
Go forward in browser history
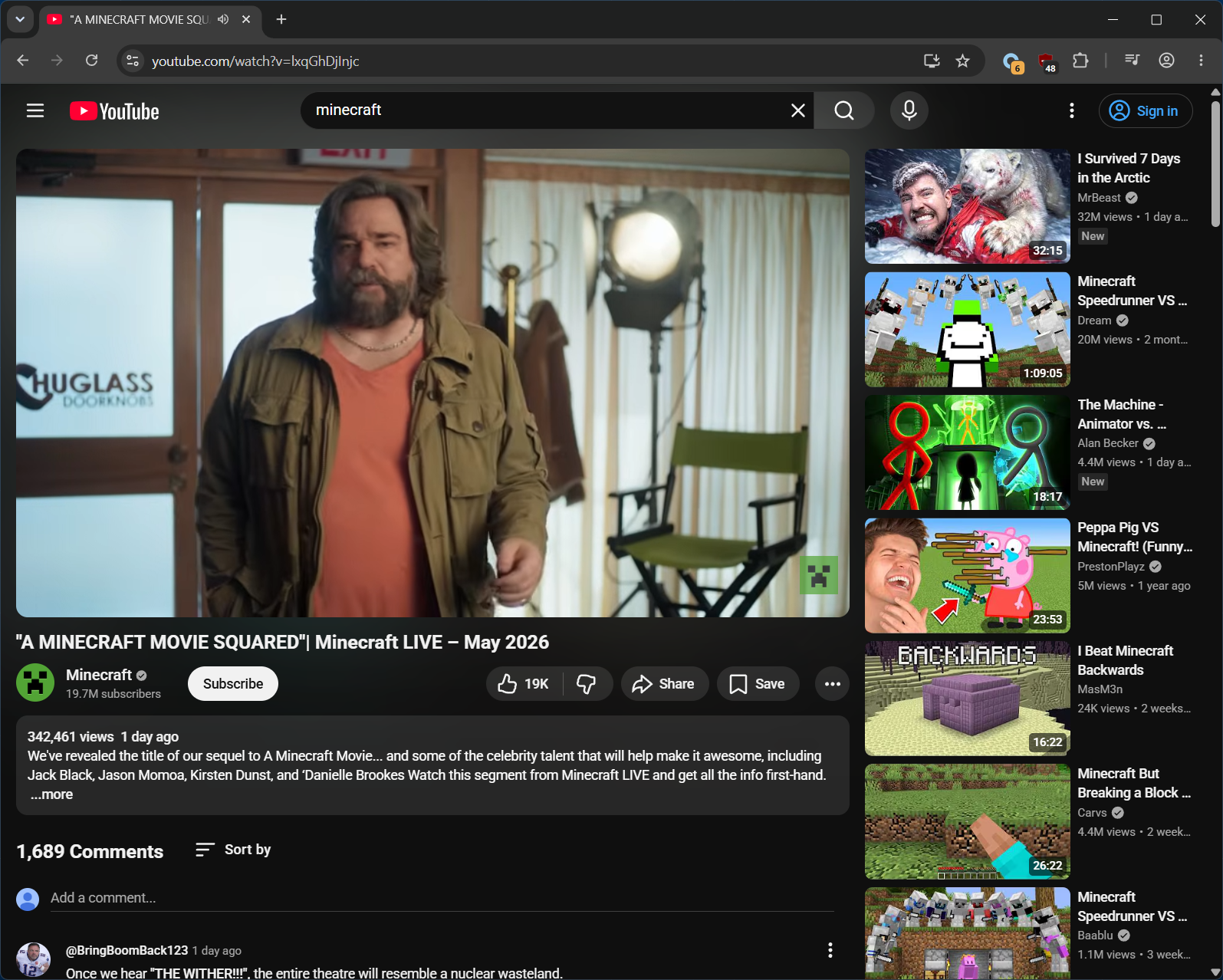pos(57,61)
